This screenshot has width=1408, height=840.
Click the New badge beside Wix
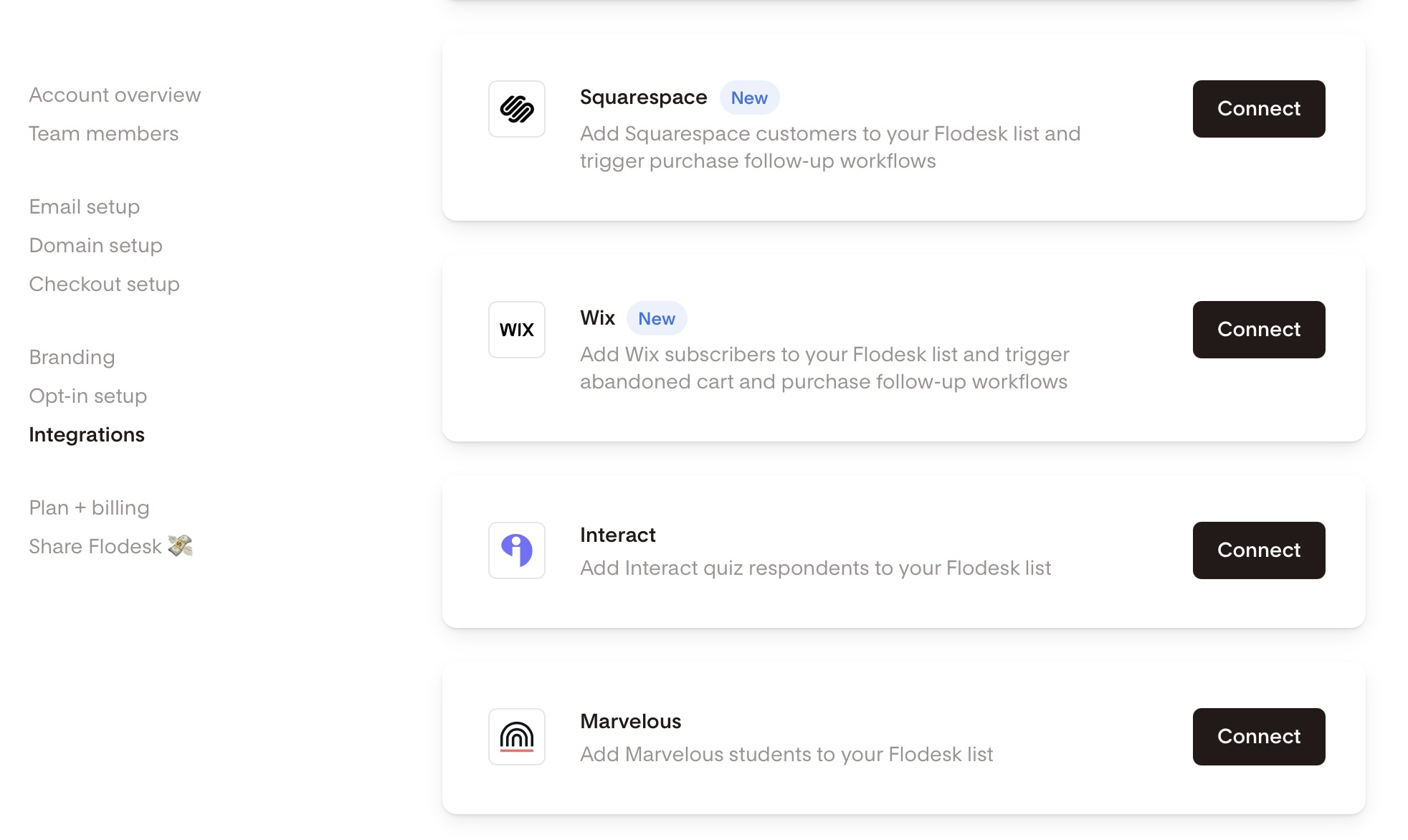point(657,318)
